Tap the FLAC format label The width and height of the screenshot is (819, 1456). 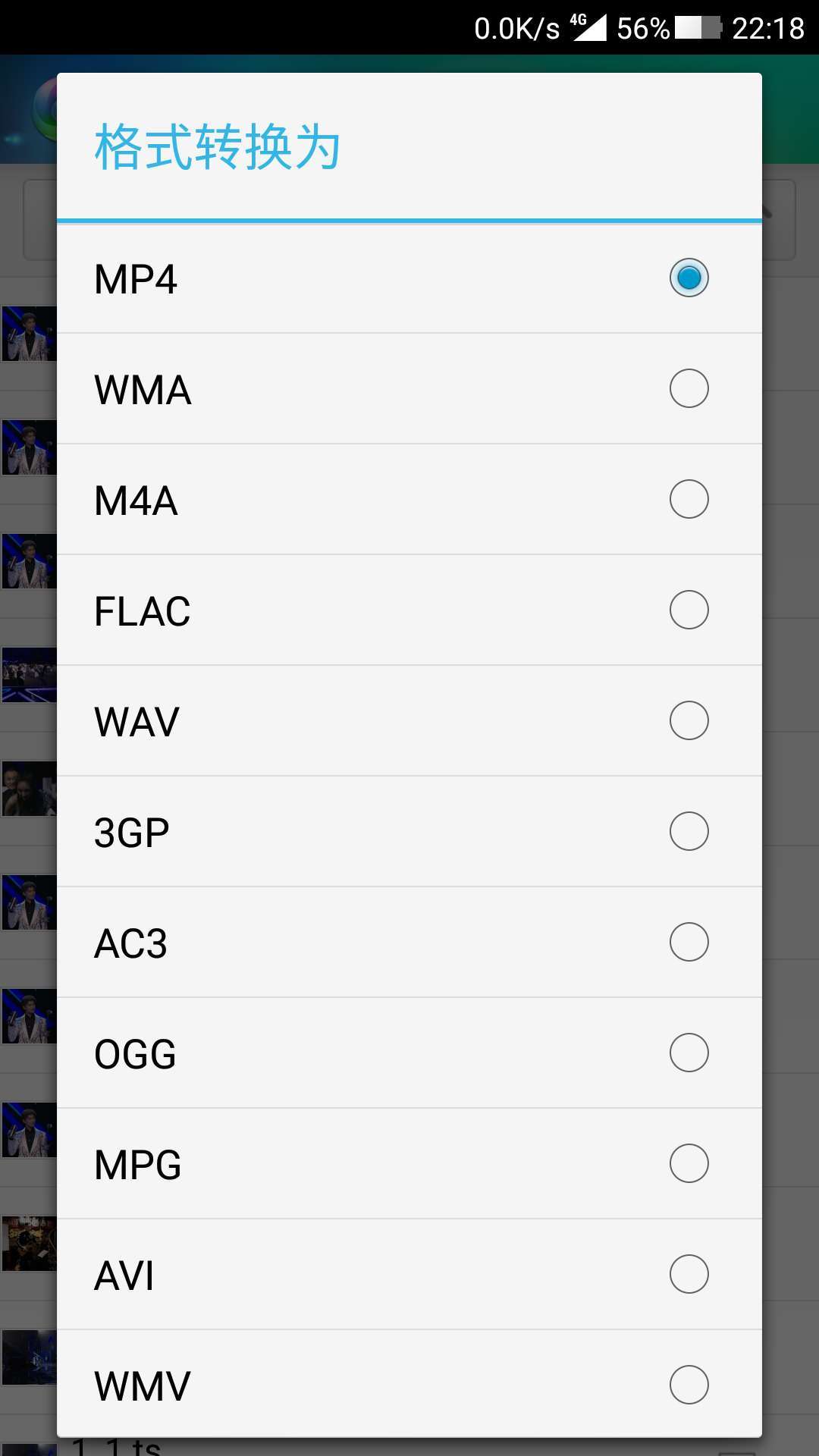(142, 611)
